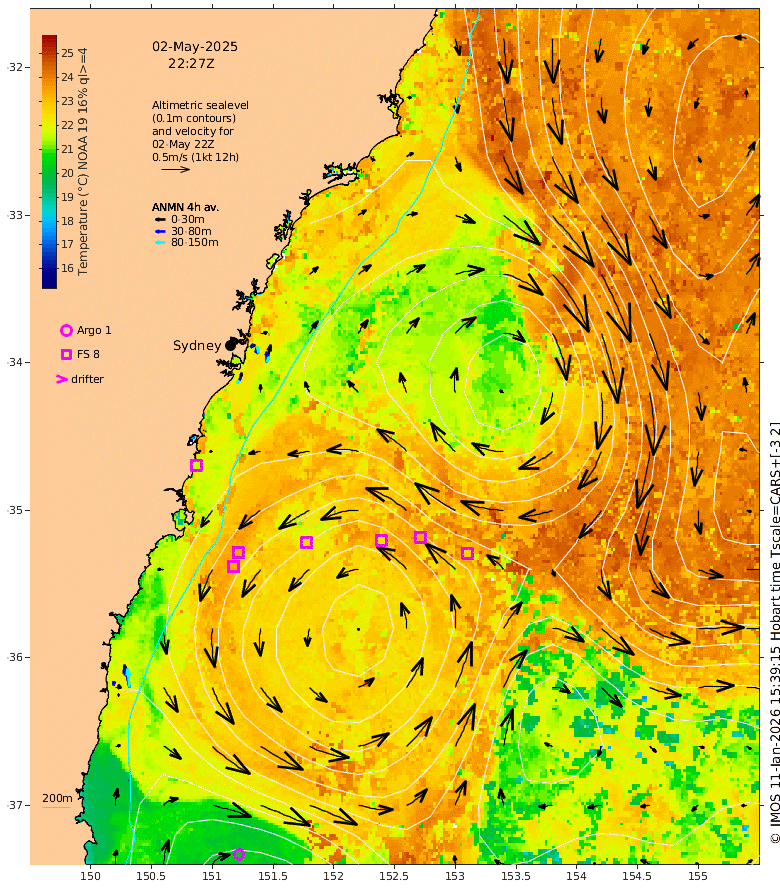Click the 153 longitude label
This screenshot has width=780, height=890.
pyautogui.click(x=455, y=876)
